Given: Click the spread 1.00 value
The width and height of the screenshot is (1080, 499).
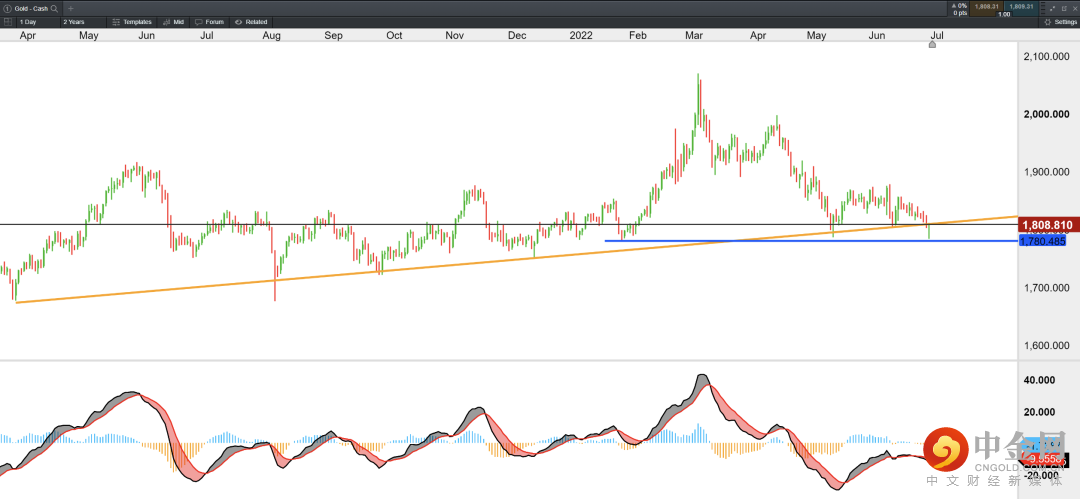Looking at the screenshot, I should point(1004,14).
